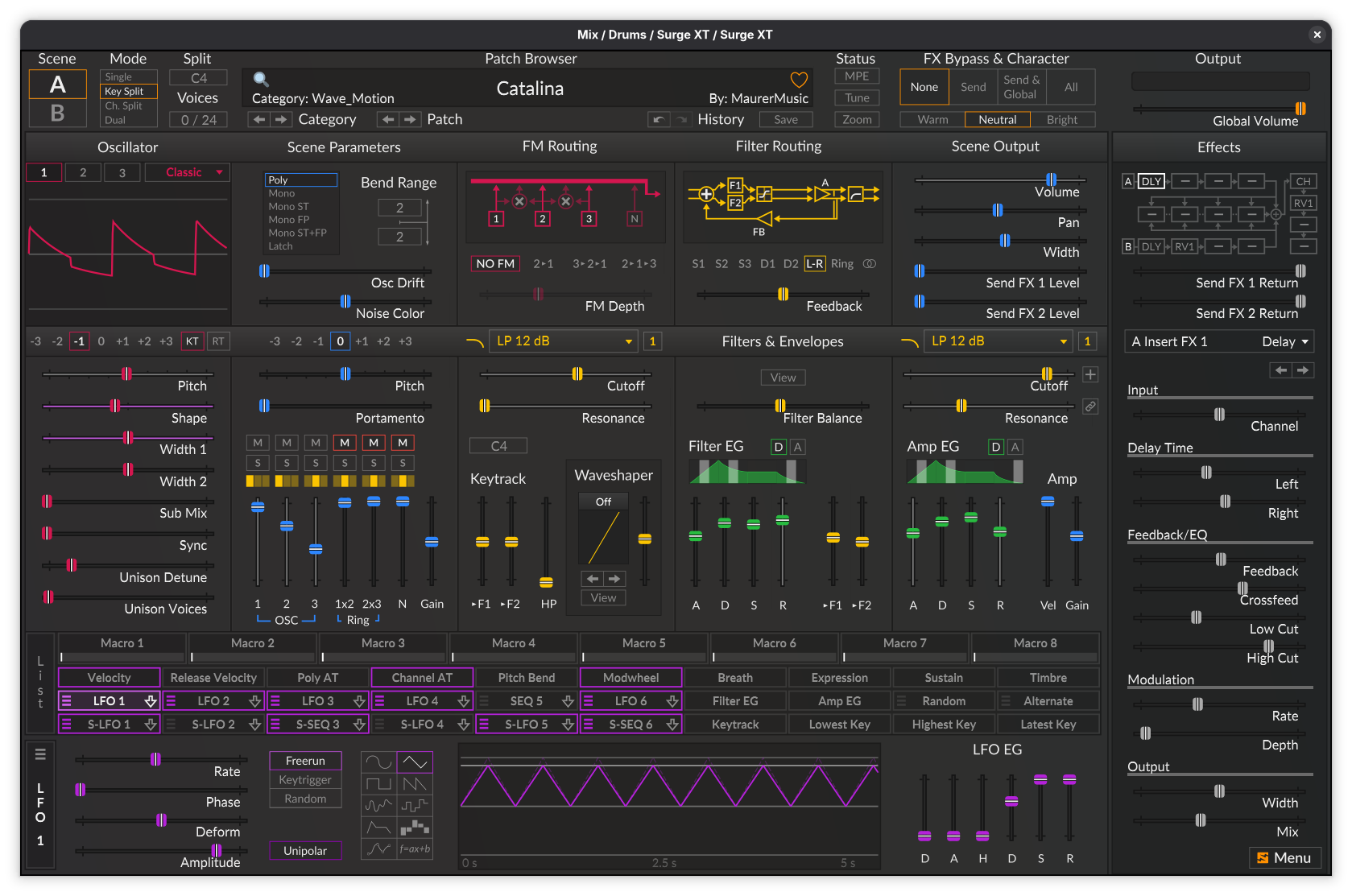
Task: Click the Save patch button
Action: (785, 119)
